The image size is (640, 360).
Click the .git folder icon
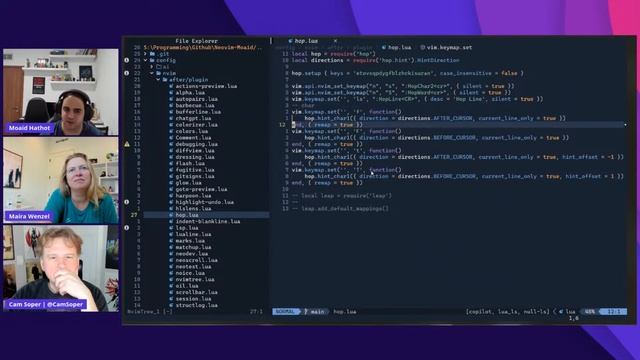152,54
